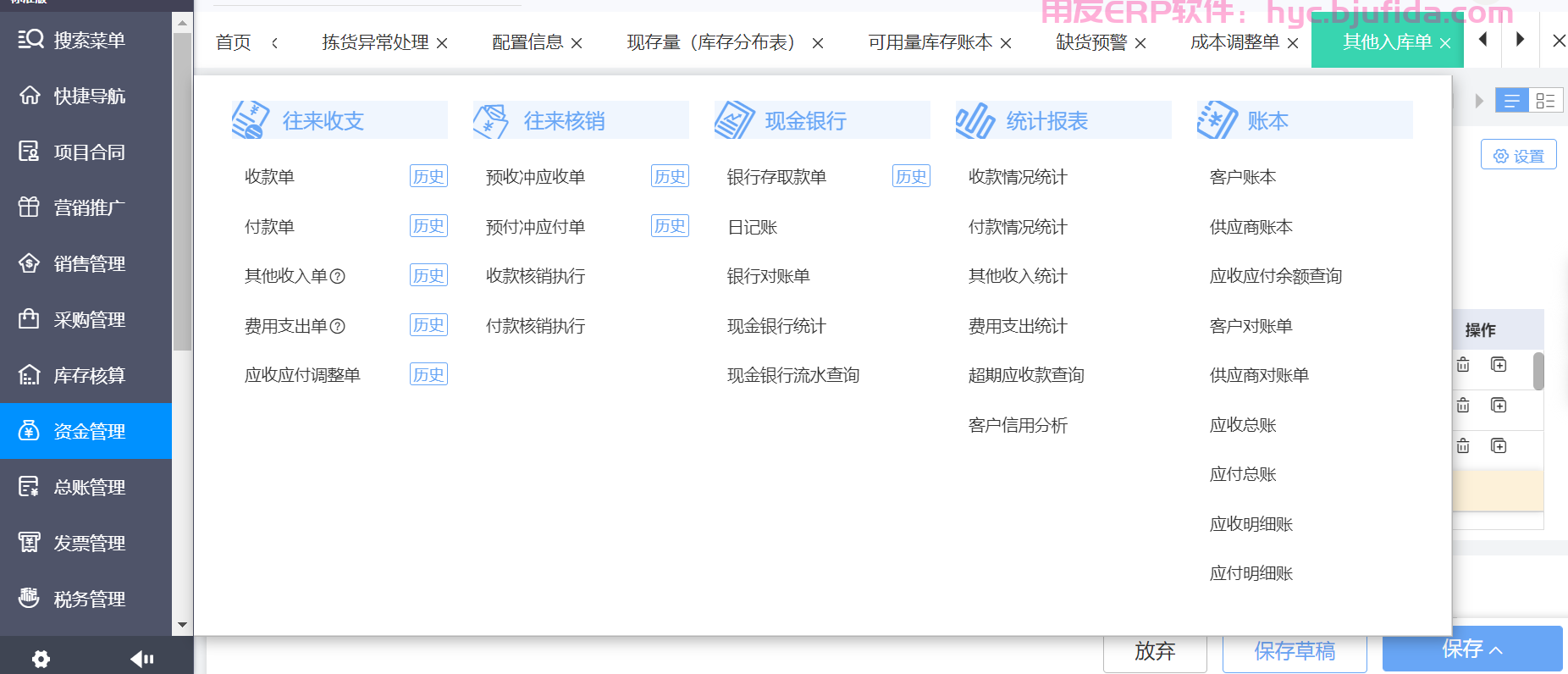This screenshot has width=1568, height=674.
Task: Click the 设置 button
Action: (1519, 155)
